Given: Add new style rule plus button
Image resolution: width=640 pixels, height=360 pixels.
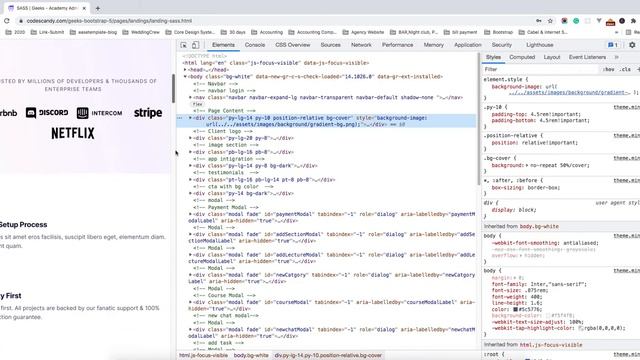Looking at the screenshot, I should 638,69.
